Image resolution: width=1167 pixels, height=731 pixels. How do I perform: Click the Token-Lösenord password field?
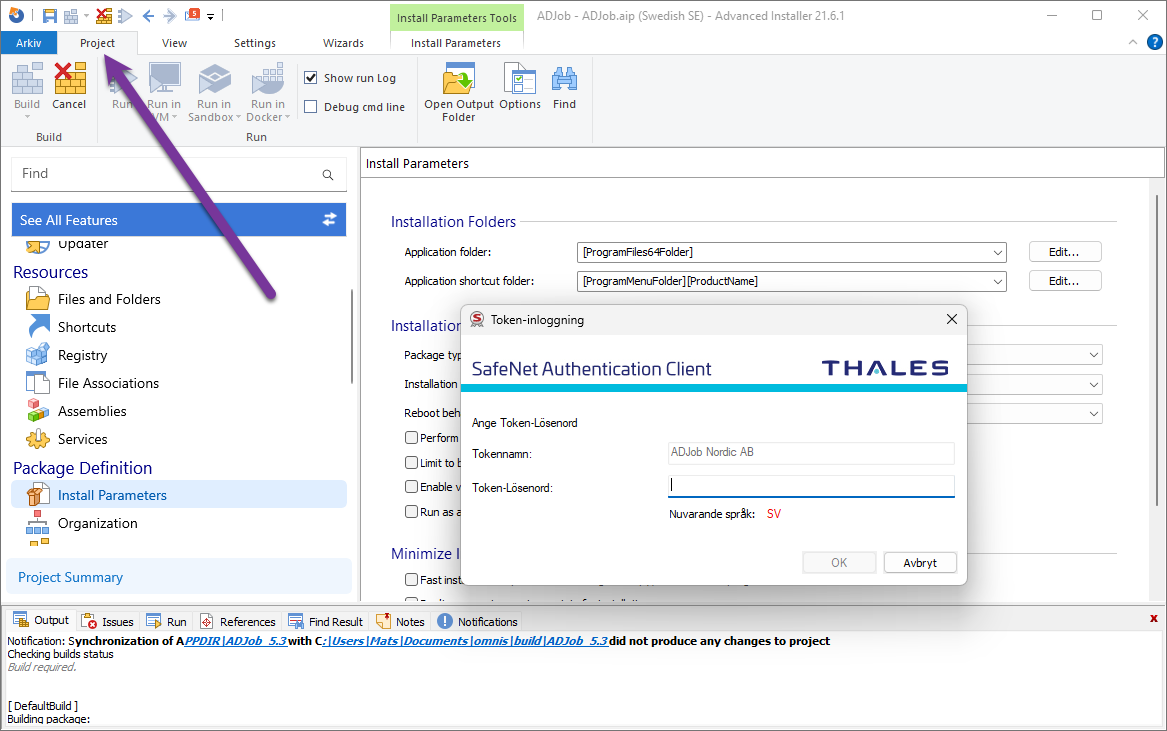[x=811, y=486]
